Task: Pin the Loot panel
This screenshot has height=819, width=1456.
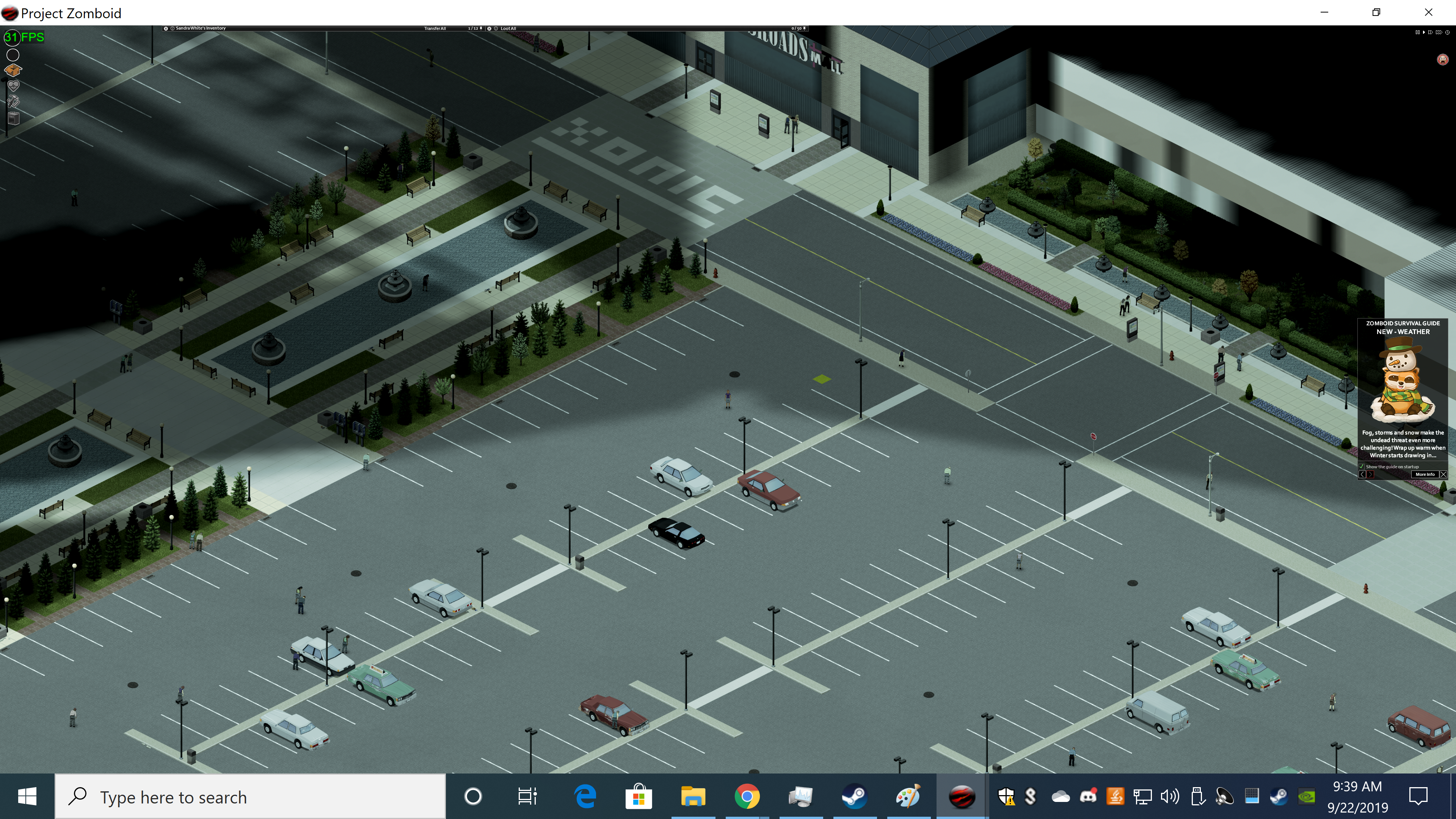Action: [805, 28]
